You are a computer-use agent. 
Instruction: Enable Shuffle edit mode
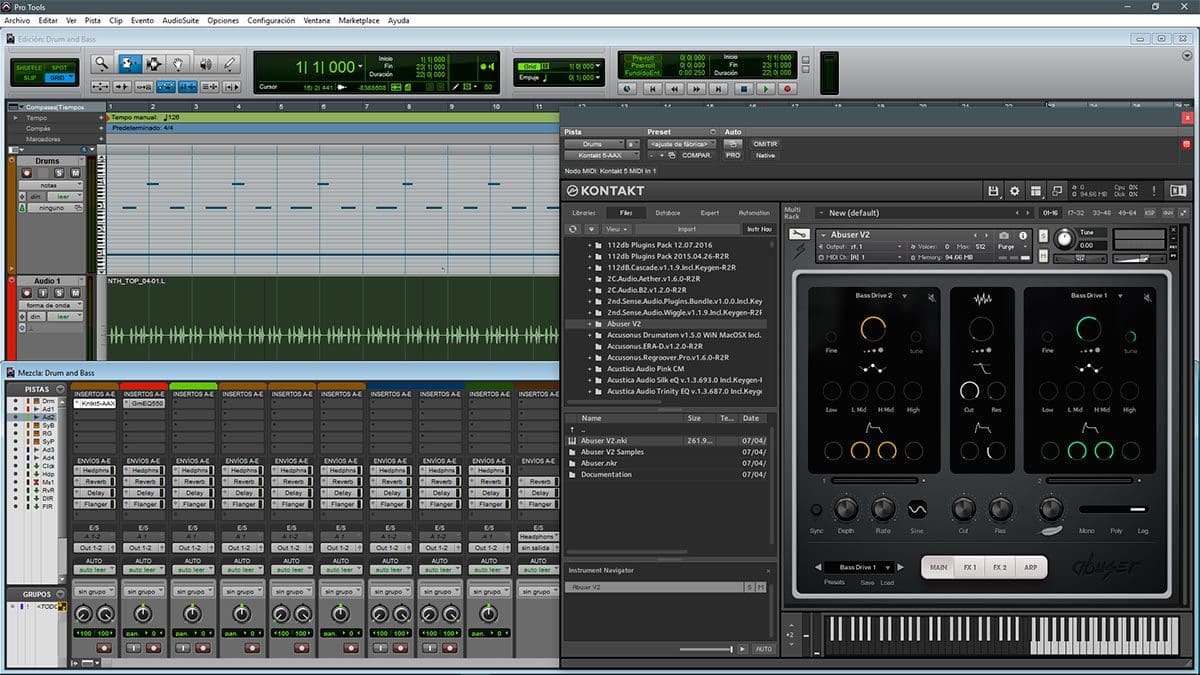pos(30,67)
